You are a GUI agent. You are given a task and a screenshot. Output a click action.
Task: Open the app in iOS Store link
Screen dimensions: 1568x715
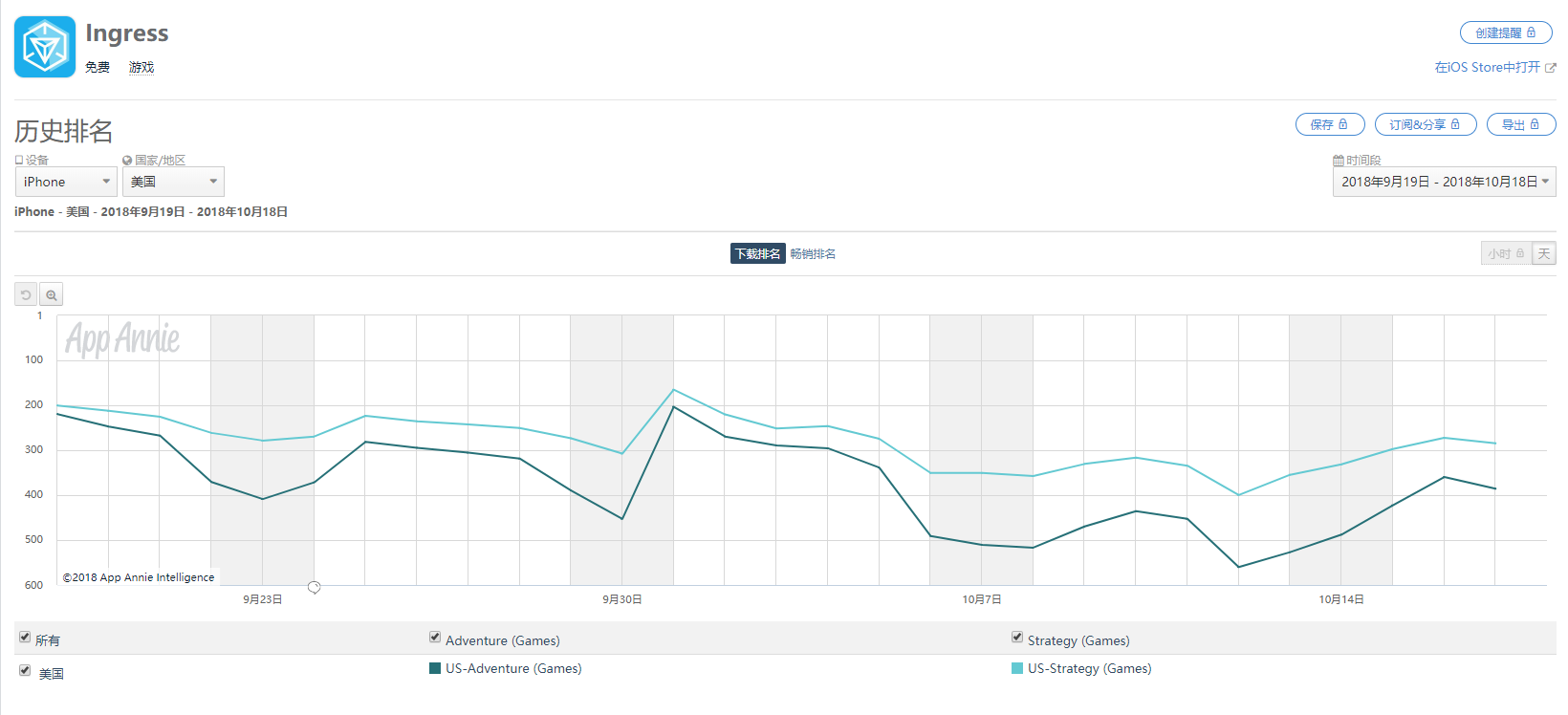[x=1488, y=67]
